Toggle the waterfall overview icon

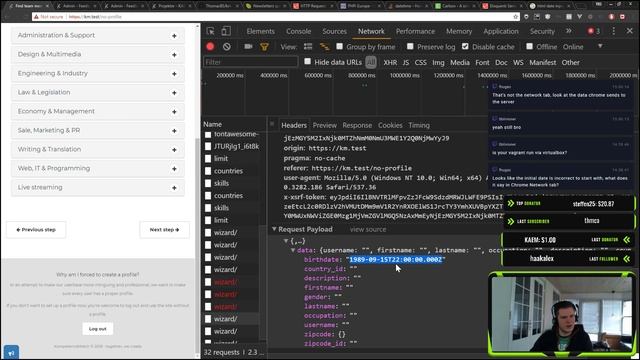tap(324, 47)
